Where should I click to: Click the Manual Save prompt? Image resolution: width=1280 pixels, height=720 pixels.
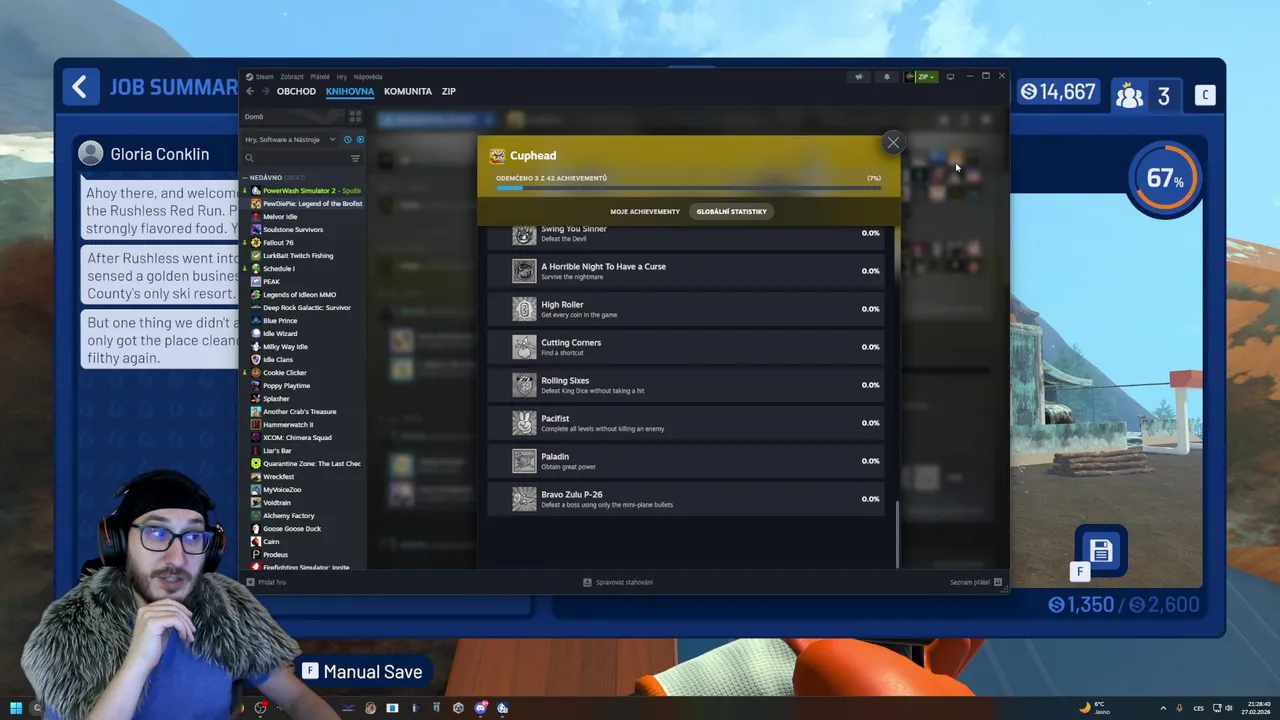[364, 672]
